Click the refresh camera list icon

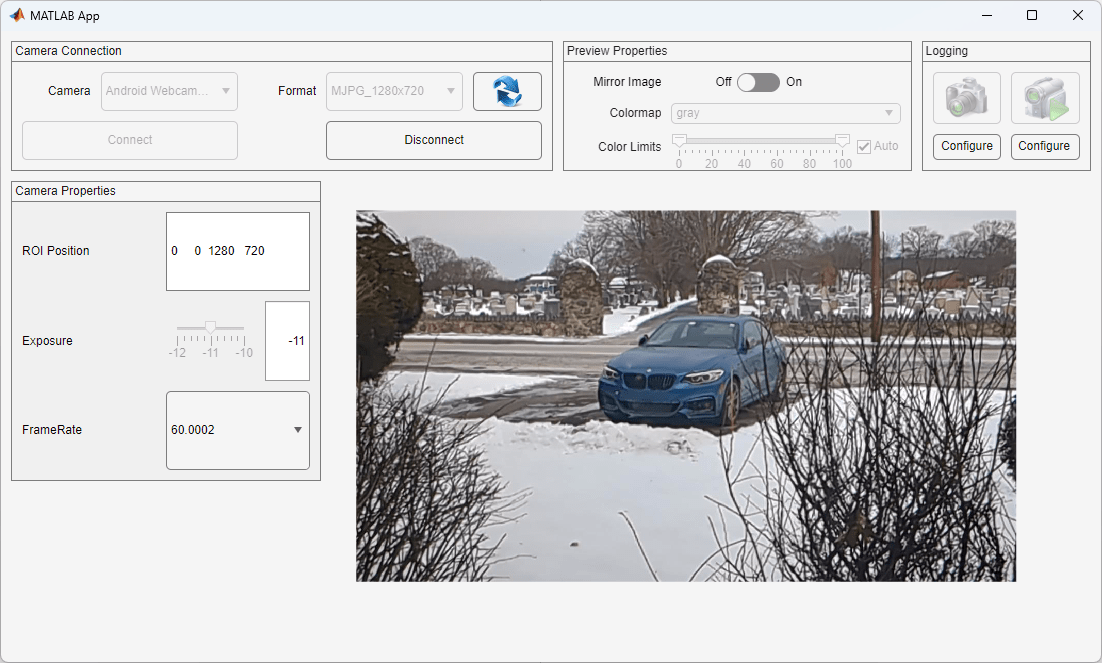coord(507,91)
